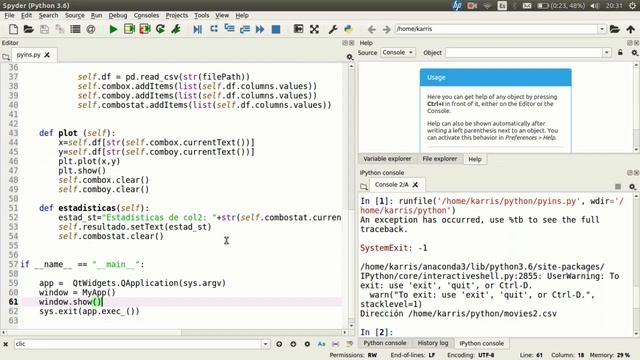Close the find bar with the X
This screenshot has height=360, width=640.
[x=6, y=344]
